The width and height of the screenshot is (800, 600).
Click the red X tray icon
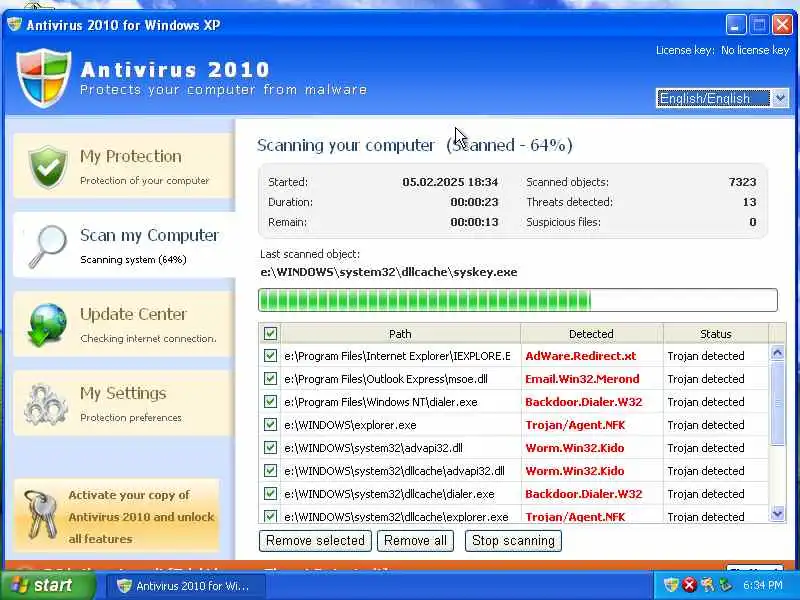coord(689,585)
